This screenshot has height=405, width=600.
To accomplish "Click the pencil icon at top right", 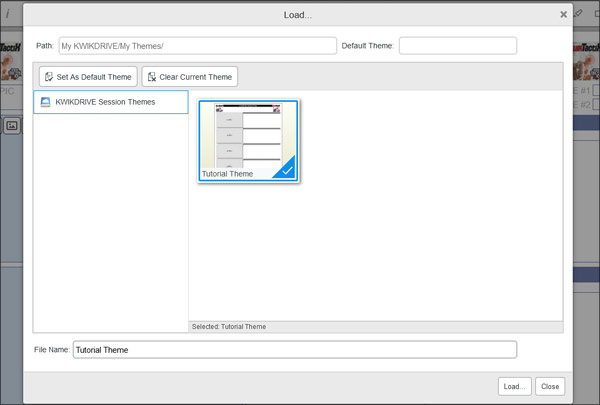I will point(579,14).
